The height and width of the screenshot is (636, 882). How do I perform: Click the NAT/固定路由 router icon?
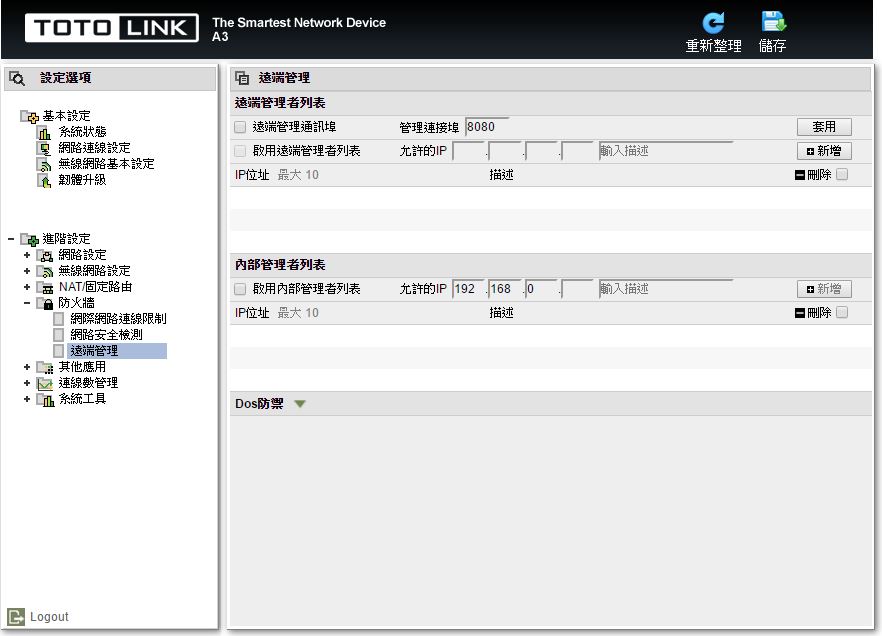[45, 287]
